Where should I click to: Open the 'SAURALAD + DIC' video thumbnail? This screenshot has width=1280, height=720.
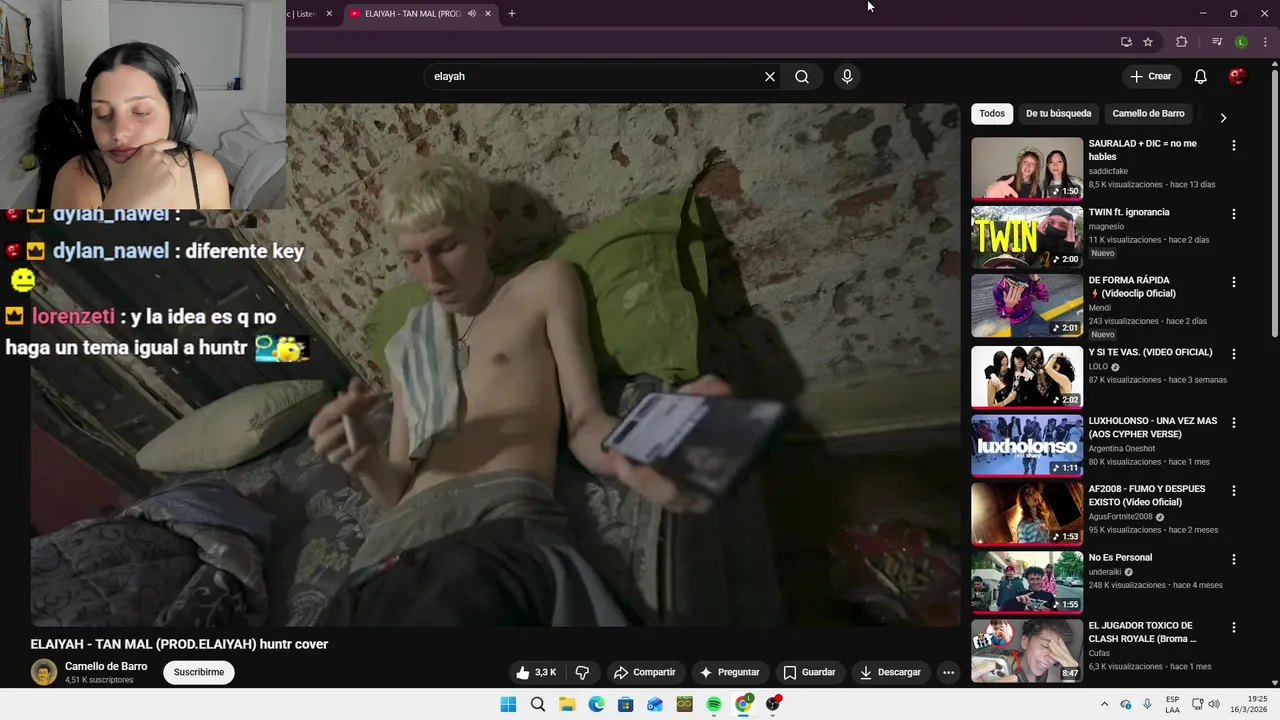coord(1027,168)
